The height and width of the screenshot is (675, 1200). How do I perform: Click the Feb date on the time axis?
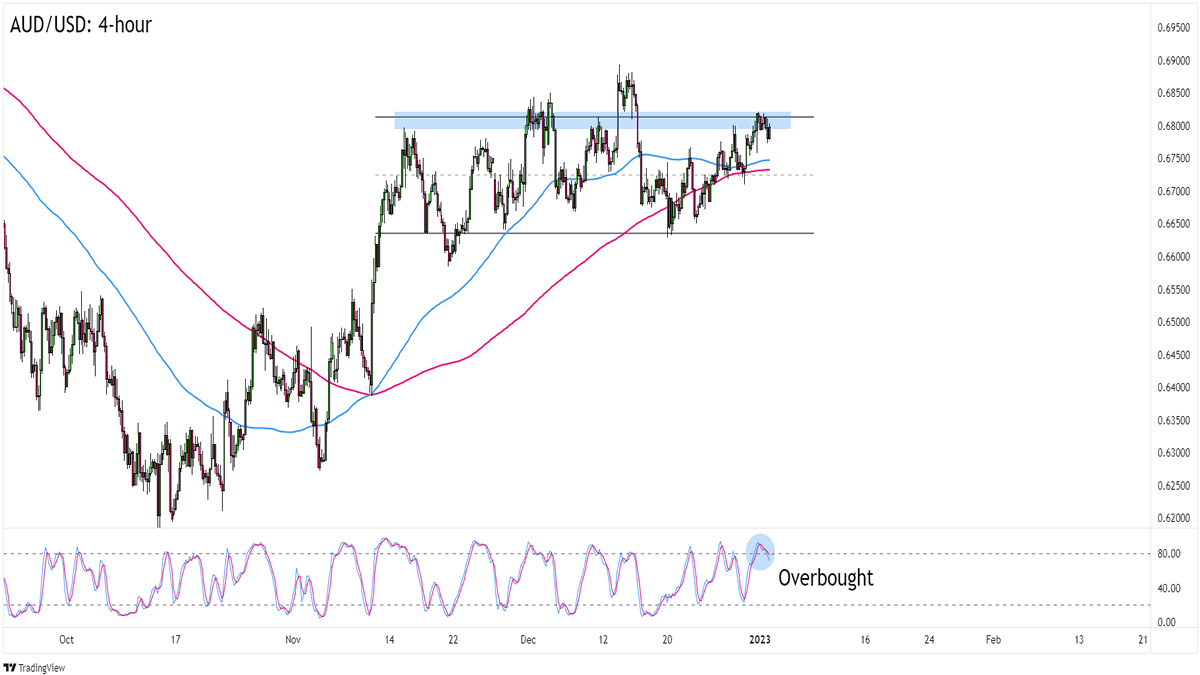pos(993,640)
